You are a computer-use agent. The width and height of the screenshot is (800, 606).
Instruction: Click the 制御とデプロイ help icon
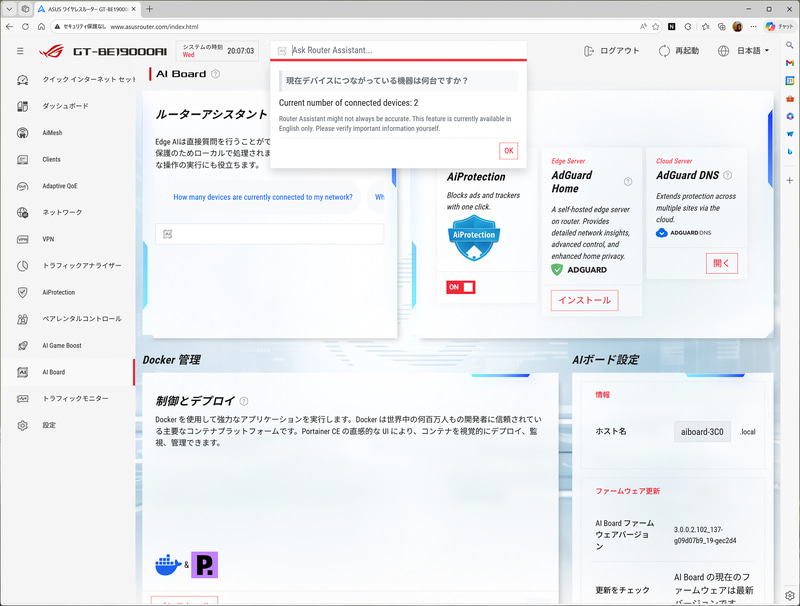tap(244, 401)
